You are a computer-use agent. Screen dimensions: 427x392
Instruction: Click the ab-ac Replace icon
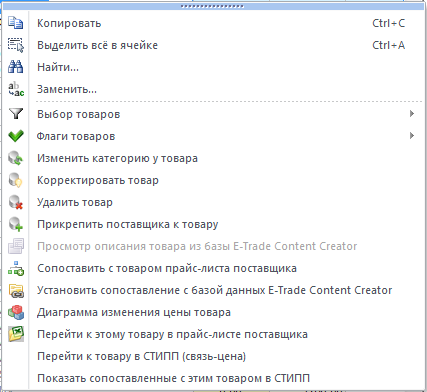16,89
